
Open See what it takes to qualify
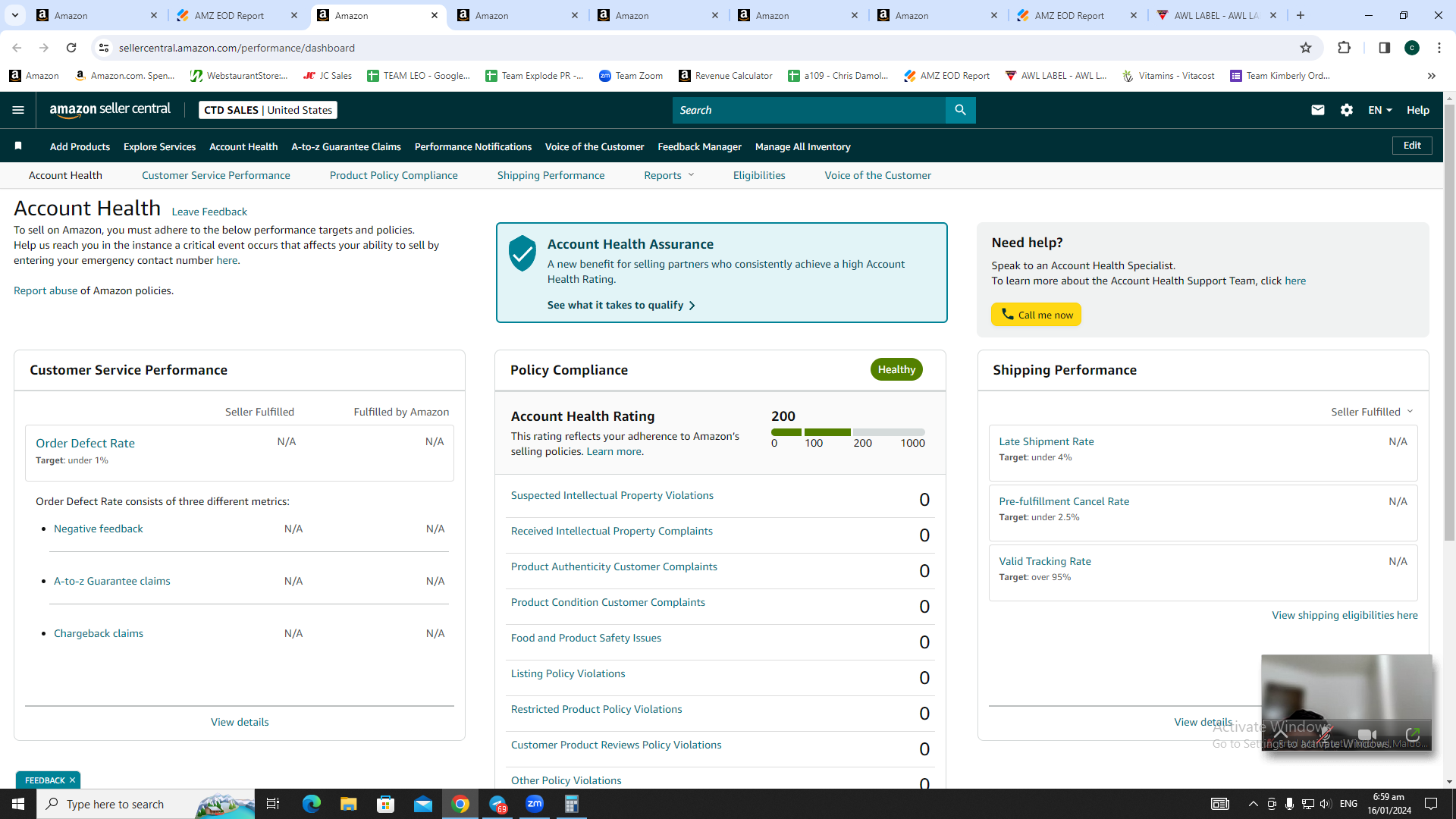621,305
